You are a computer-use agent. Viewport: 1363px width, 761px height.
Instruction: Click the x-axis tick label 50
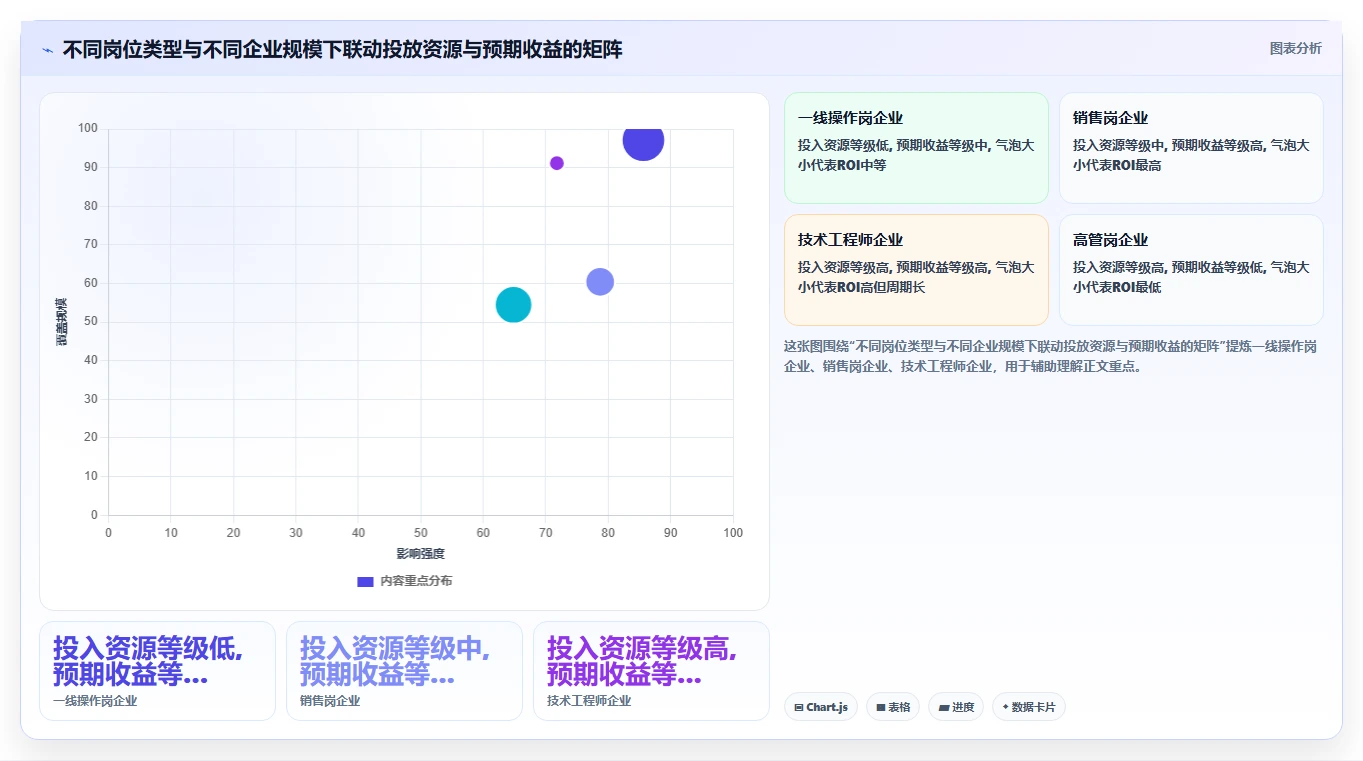coord(421,533)
